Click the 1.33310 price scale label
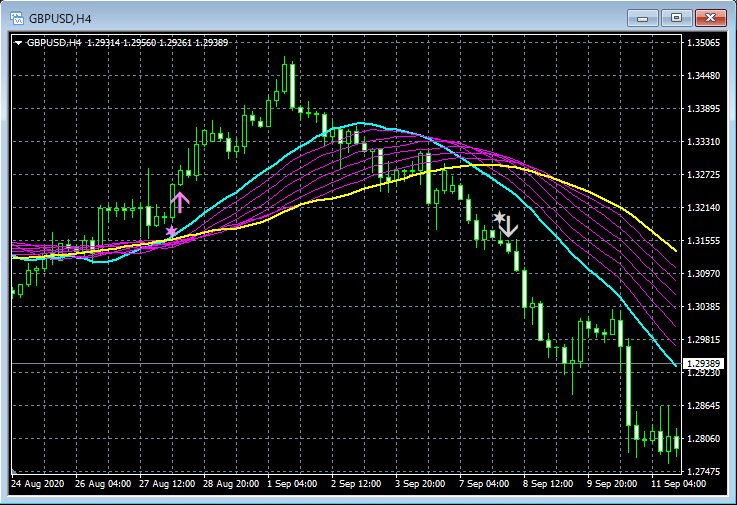Image resolution: width=737 pixels, height=505 pixels. pyautogui.click(x=703, y=142)
